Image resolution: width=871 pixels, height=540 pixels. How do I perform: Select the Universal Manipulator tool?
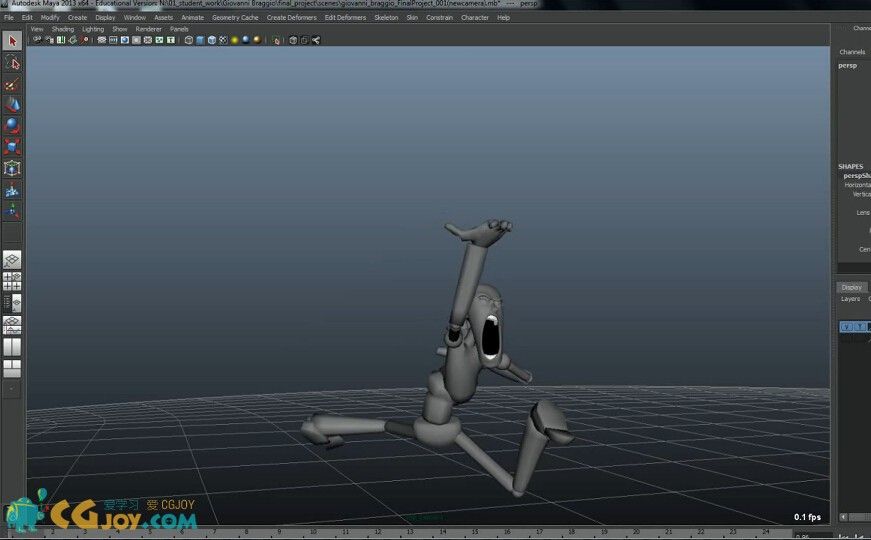click(12, 168)
